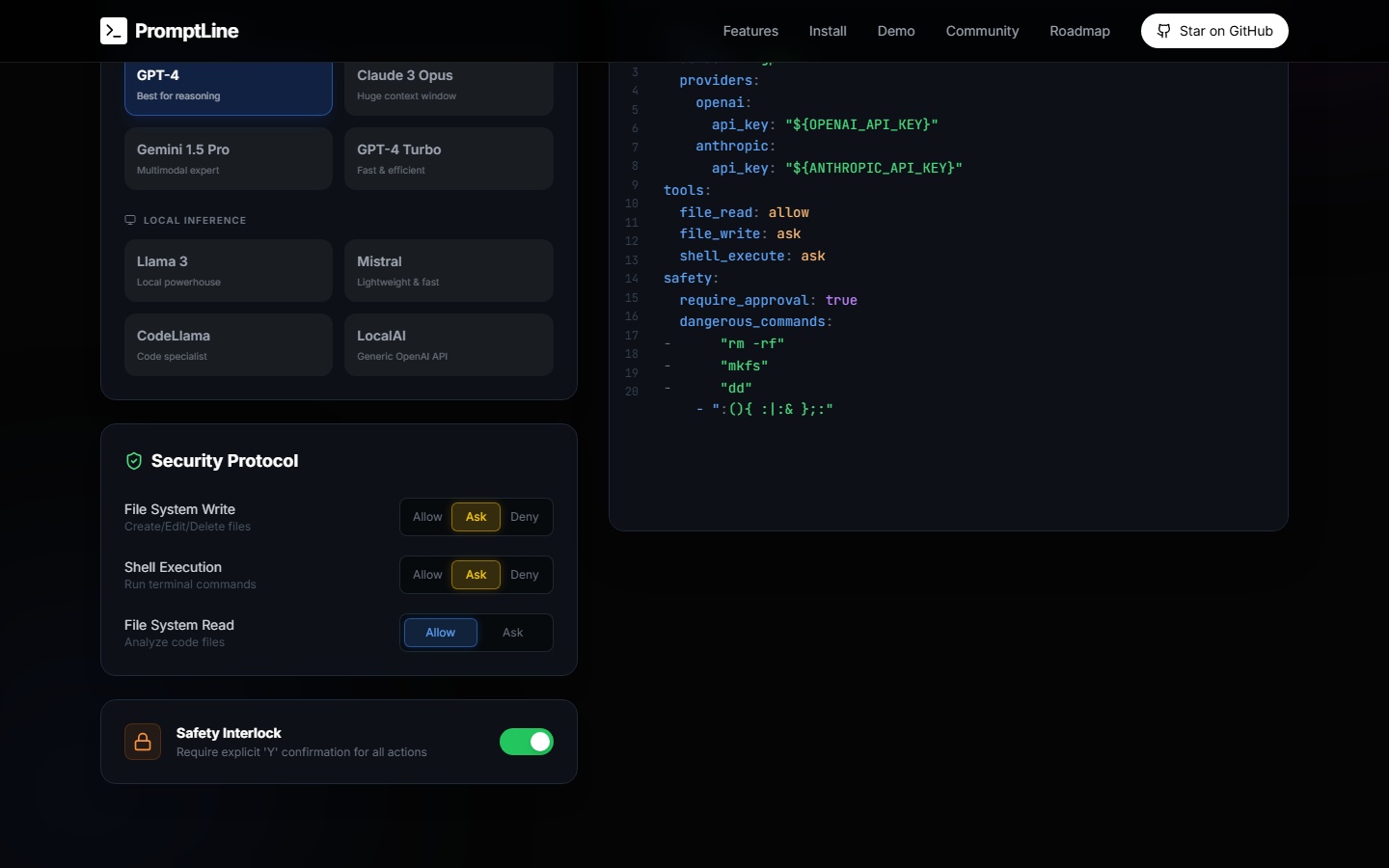The width and height of the screenshot is (1389, 868).
Task: Click the shell_execute line in config
Action: click(x=752, y=256)
